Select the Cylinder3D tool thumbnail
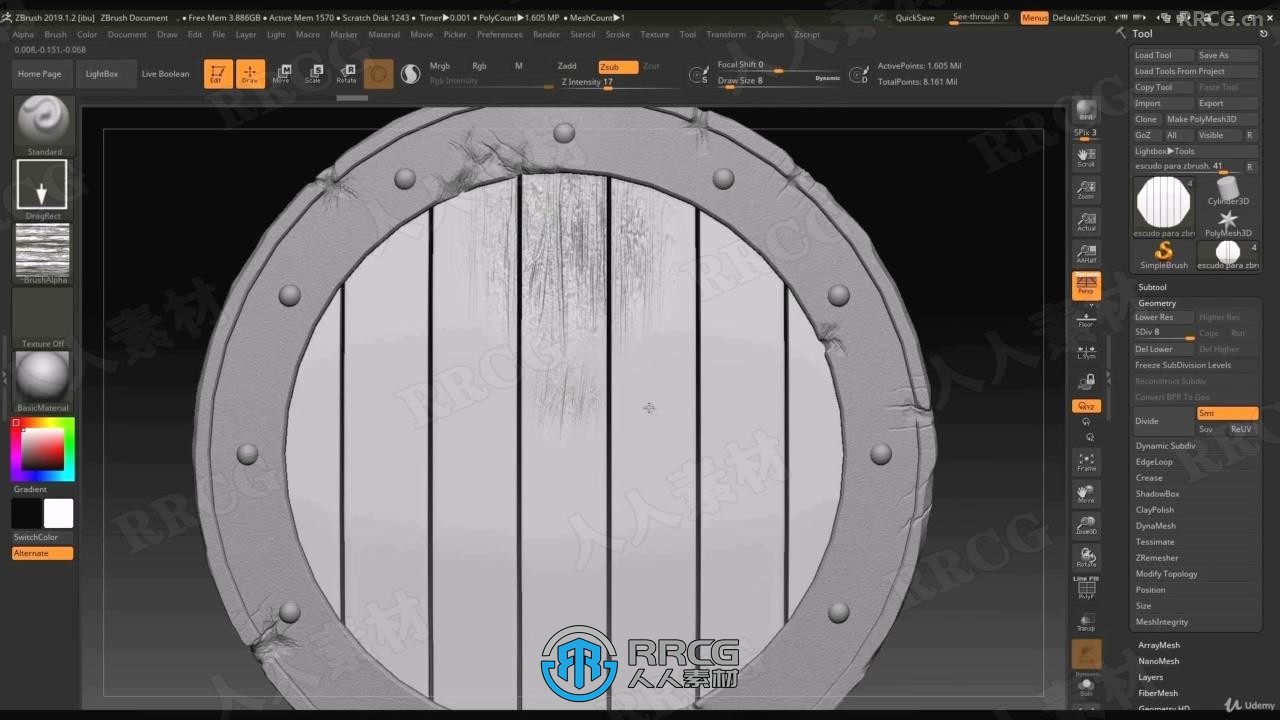 [1228, 190]
